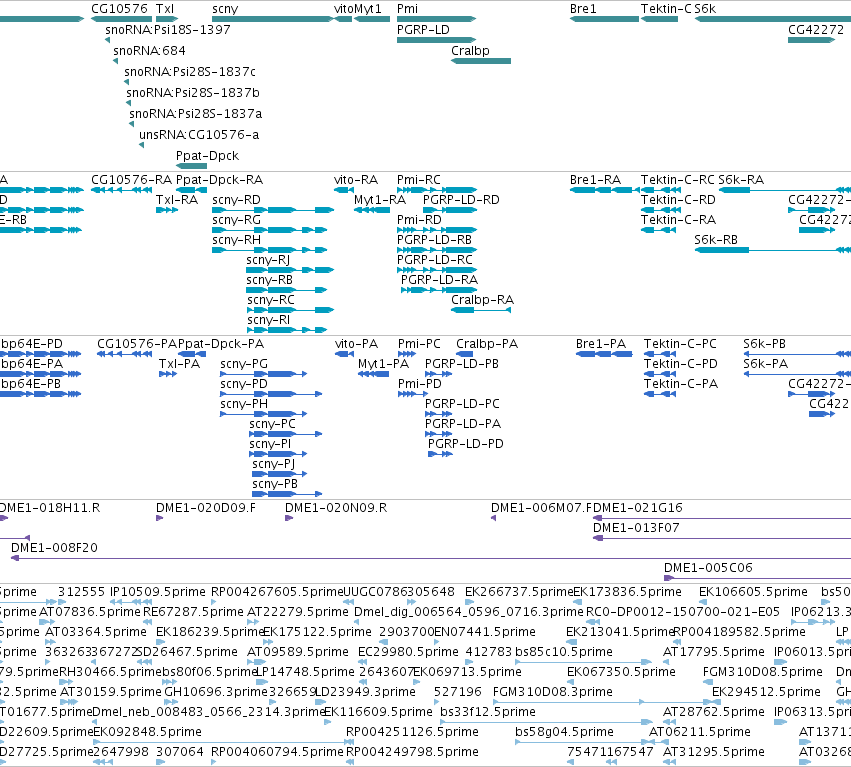The height and width of the screenshot is (767, 851).
Task: Click snoRNA:Psi28S-1837a label
Action: tap(195, 114)
